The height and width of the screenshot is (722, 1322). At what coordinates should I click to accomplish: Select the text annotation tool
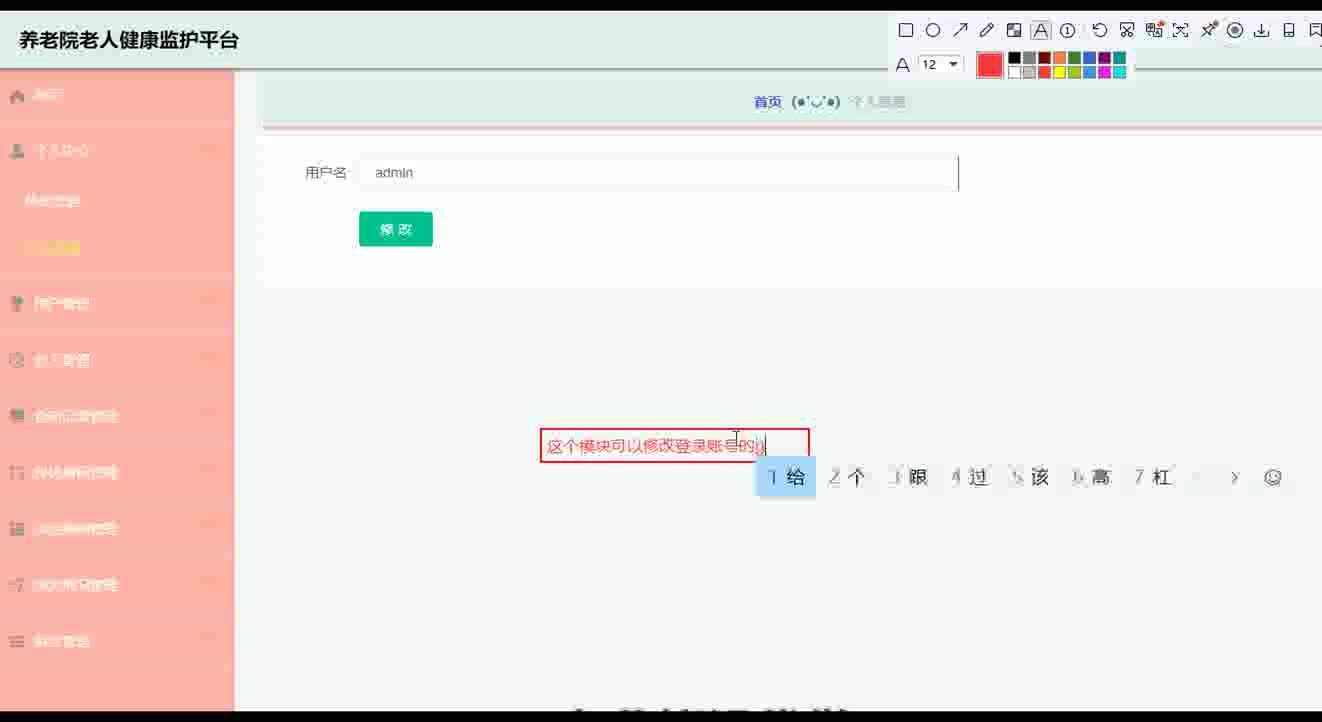1041,30
